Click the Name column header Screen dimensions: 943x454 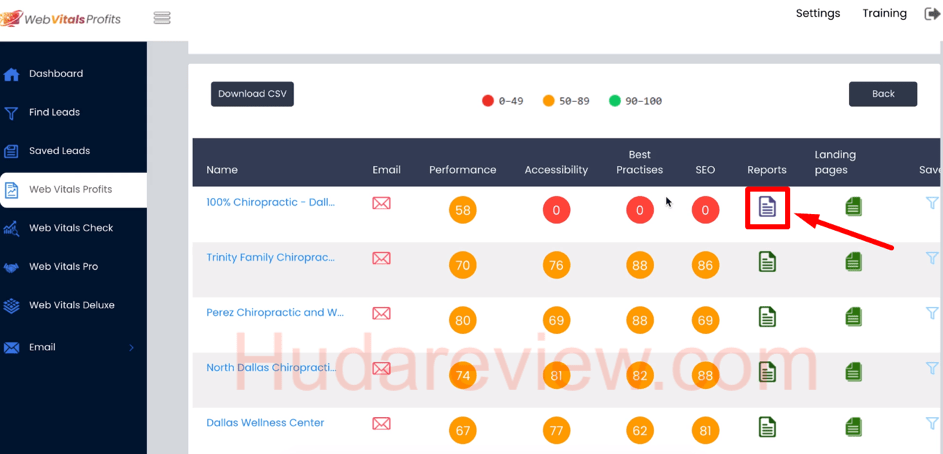coord(222,170)
